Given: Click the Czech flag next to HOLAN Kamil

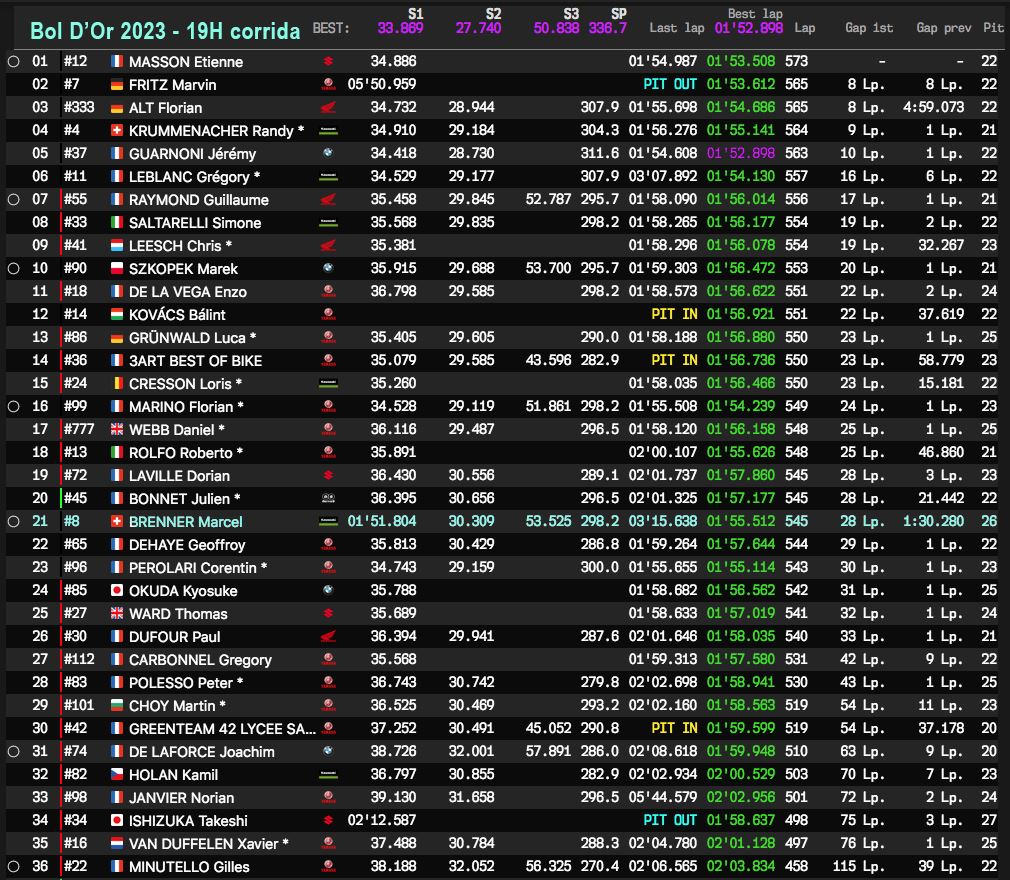Looking at the screenshot, I should pyautogui.click(x=117, y=774).
